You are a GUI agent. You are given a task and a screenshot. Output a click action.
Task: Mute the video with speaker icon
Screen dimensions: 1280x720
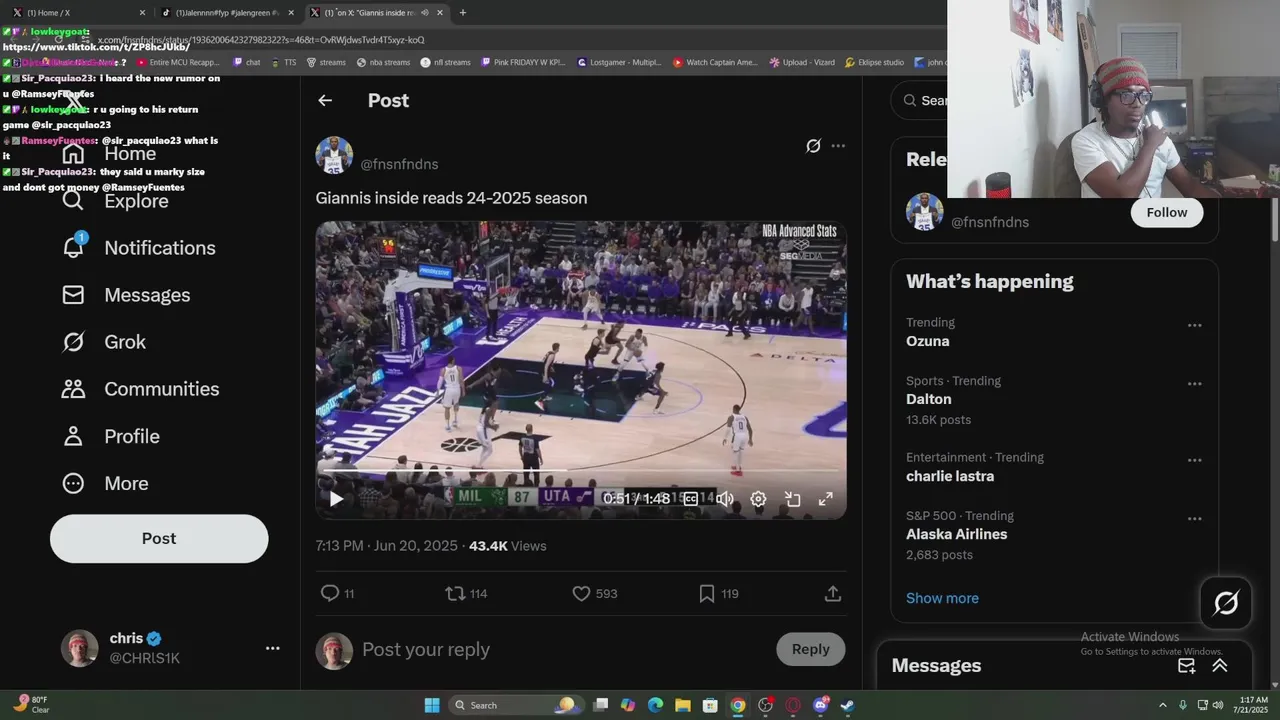point(725,499)
